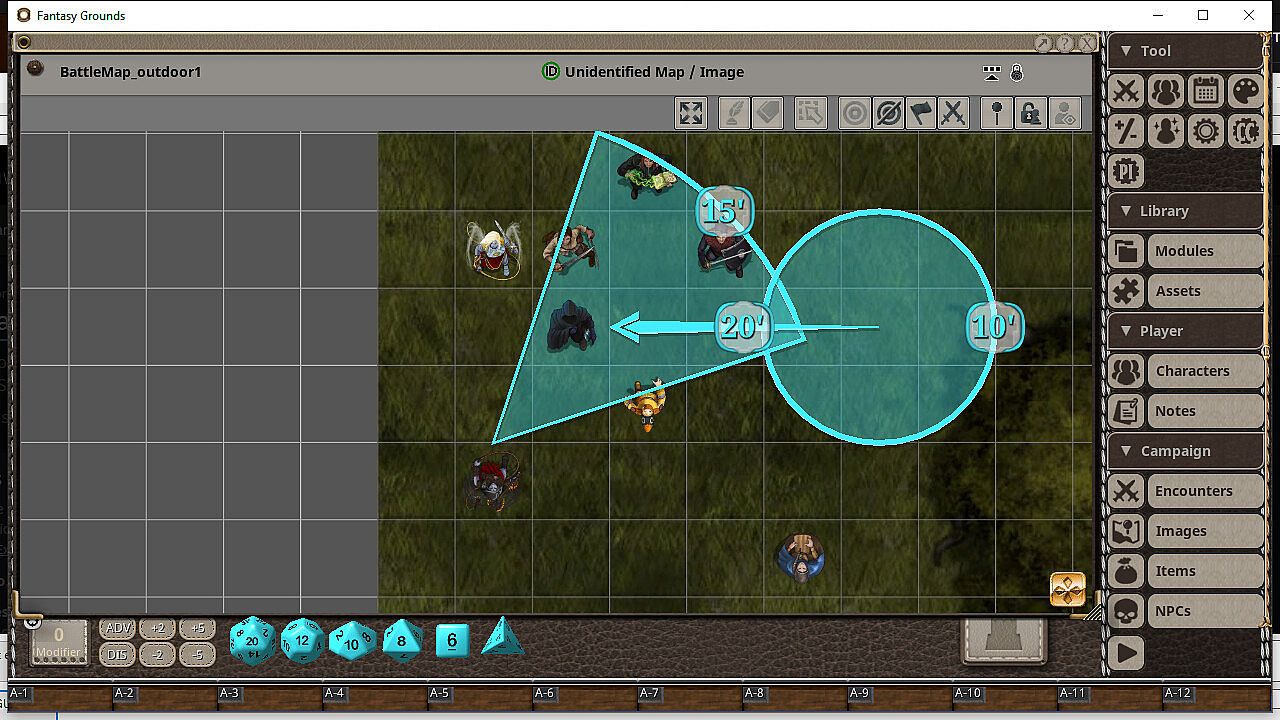Image resolution: width=1280 pixels, height=720 pixels.
Task: Select hotkey slot A-3
Action: (270, 697)
